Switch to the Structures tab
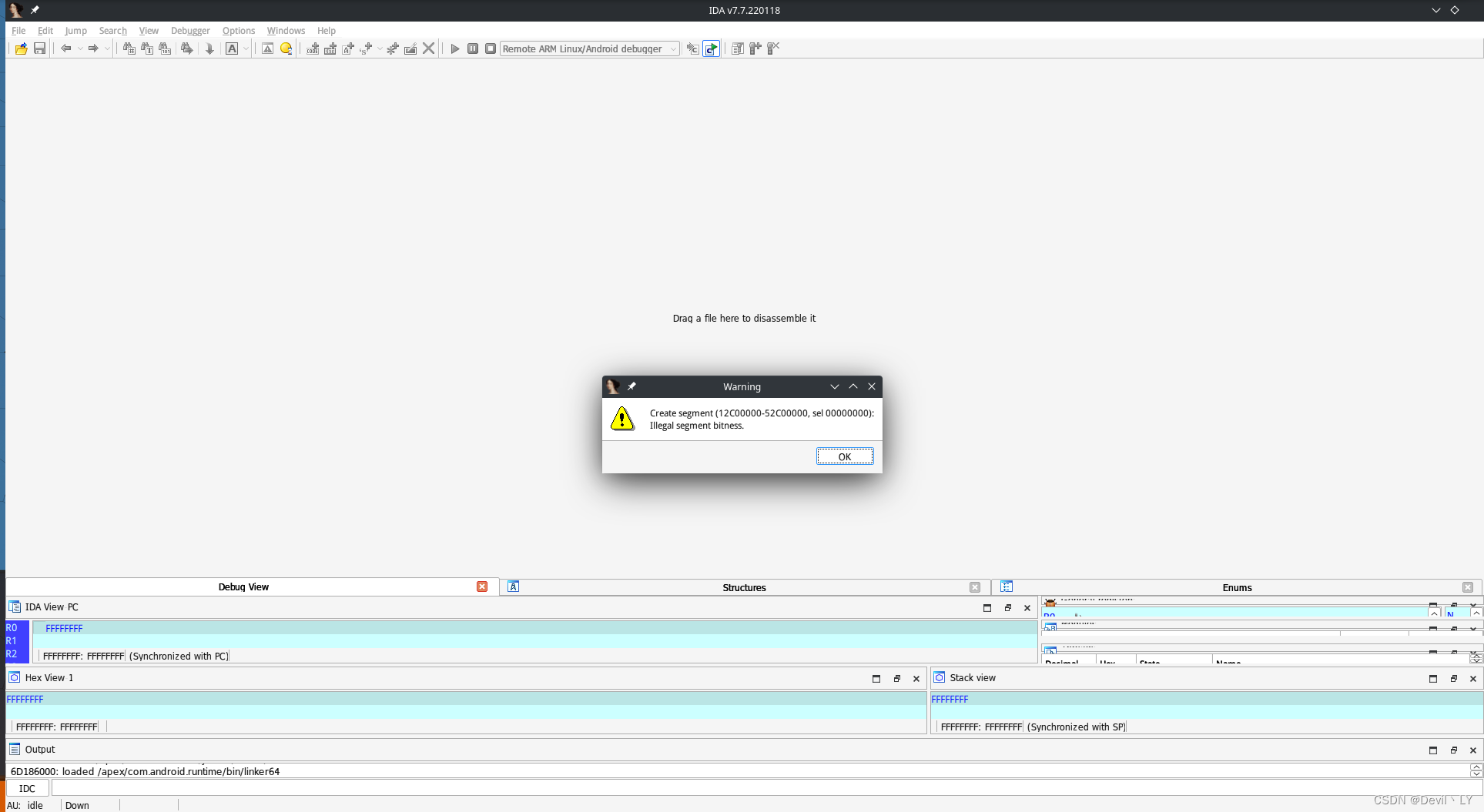The height and width of the screenshot is (812, 1484). 744,587
